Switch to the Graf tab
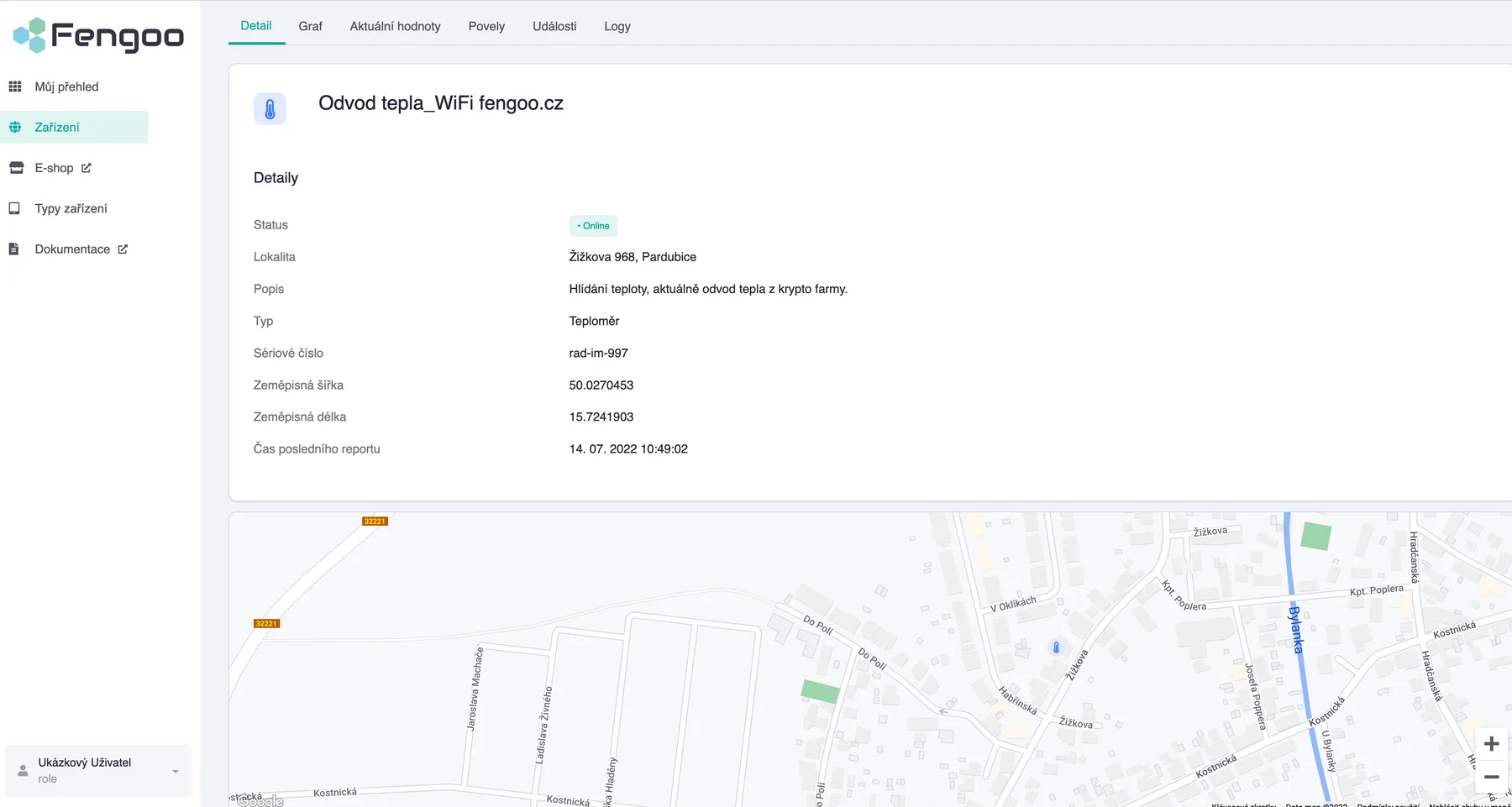The image size is (1512, 807). coord(310,26)
